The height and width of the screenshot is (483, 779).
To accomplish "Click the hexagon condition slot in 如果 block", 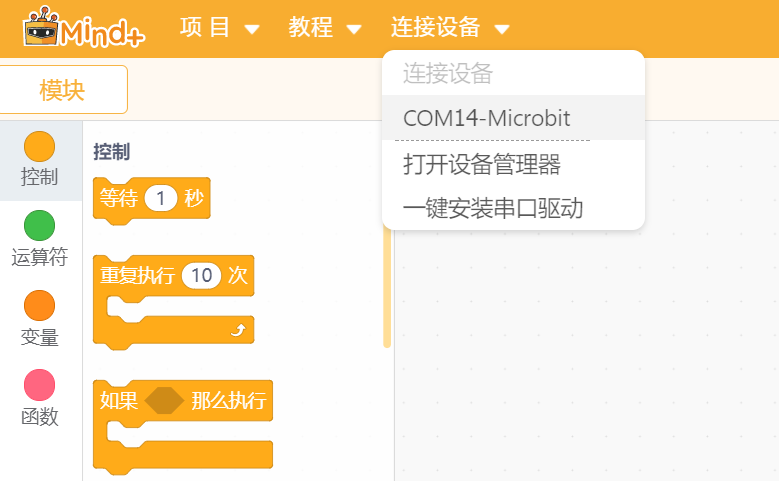I will click(163, 401).
